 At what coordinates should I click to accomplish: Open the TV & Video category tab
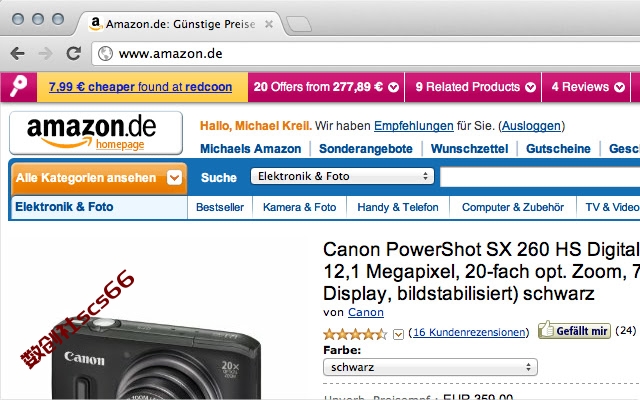pos(612,207)
